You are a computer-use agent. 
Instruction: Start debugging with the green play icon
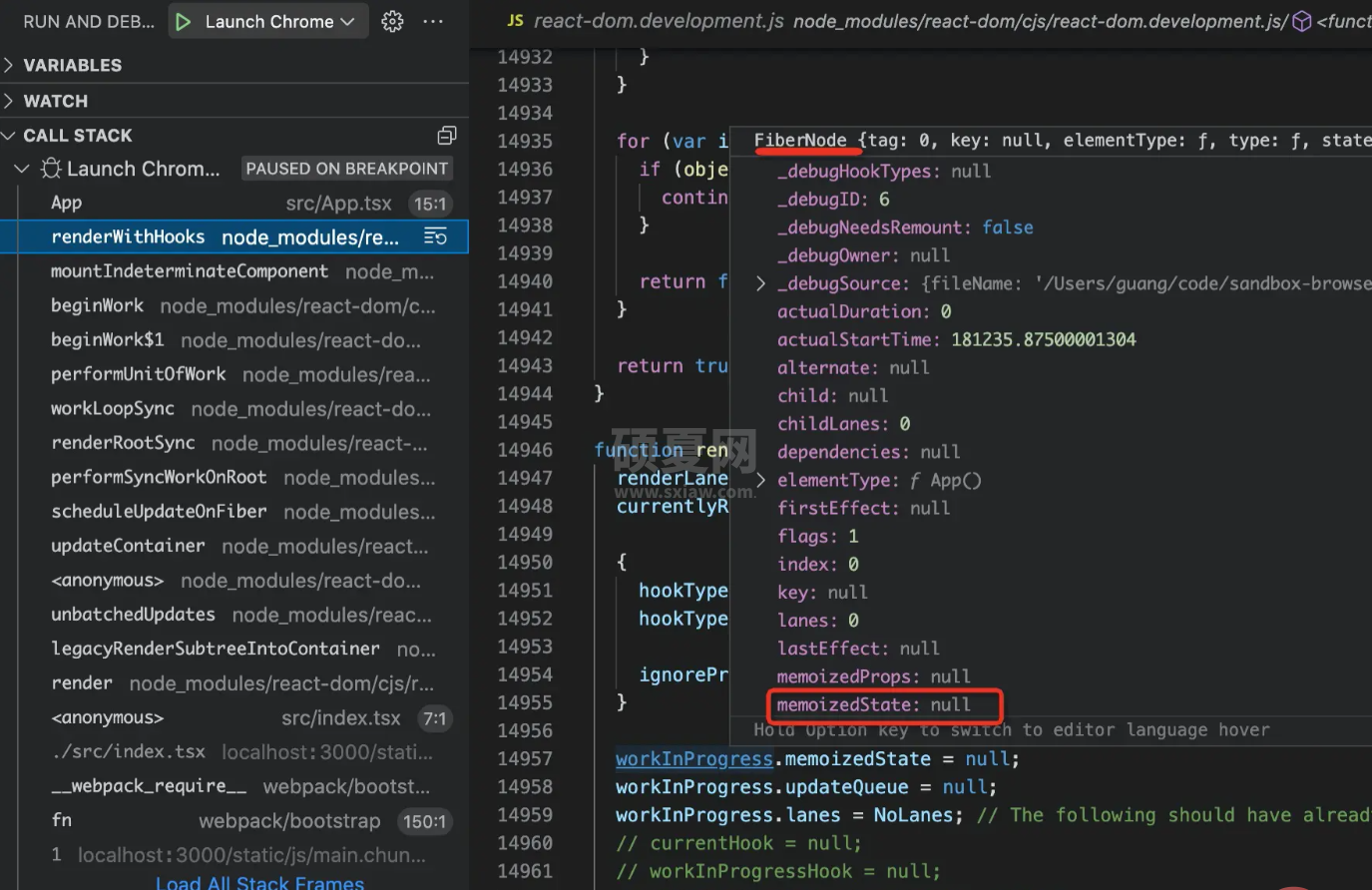click(x=183, y=22)
